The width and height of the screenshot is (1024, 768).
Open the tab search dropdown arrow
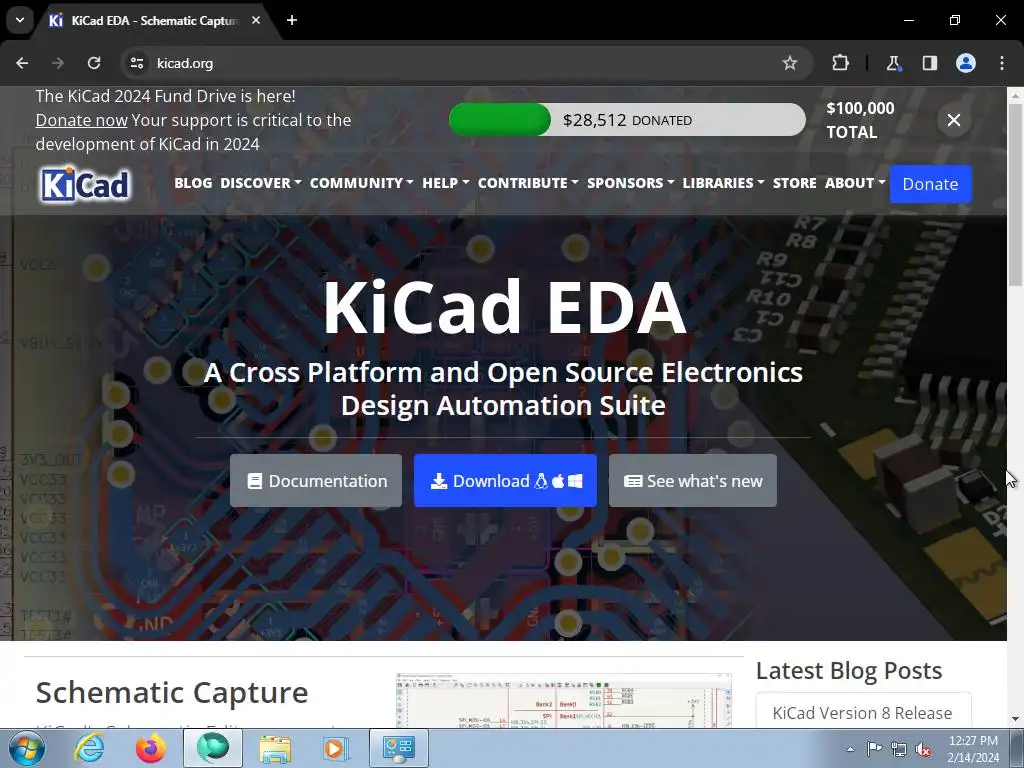click(20, 20)
